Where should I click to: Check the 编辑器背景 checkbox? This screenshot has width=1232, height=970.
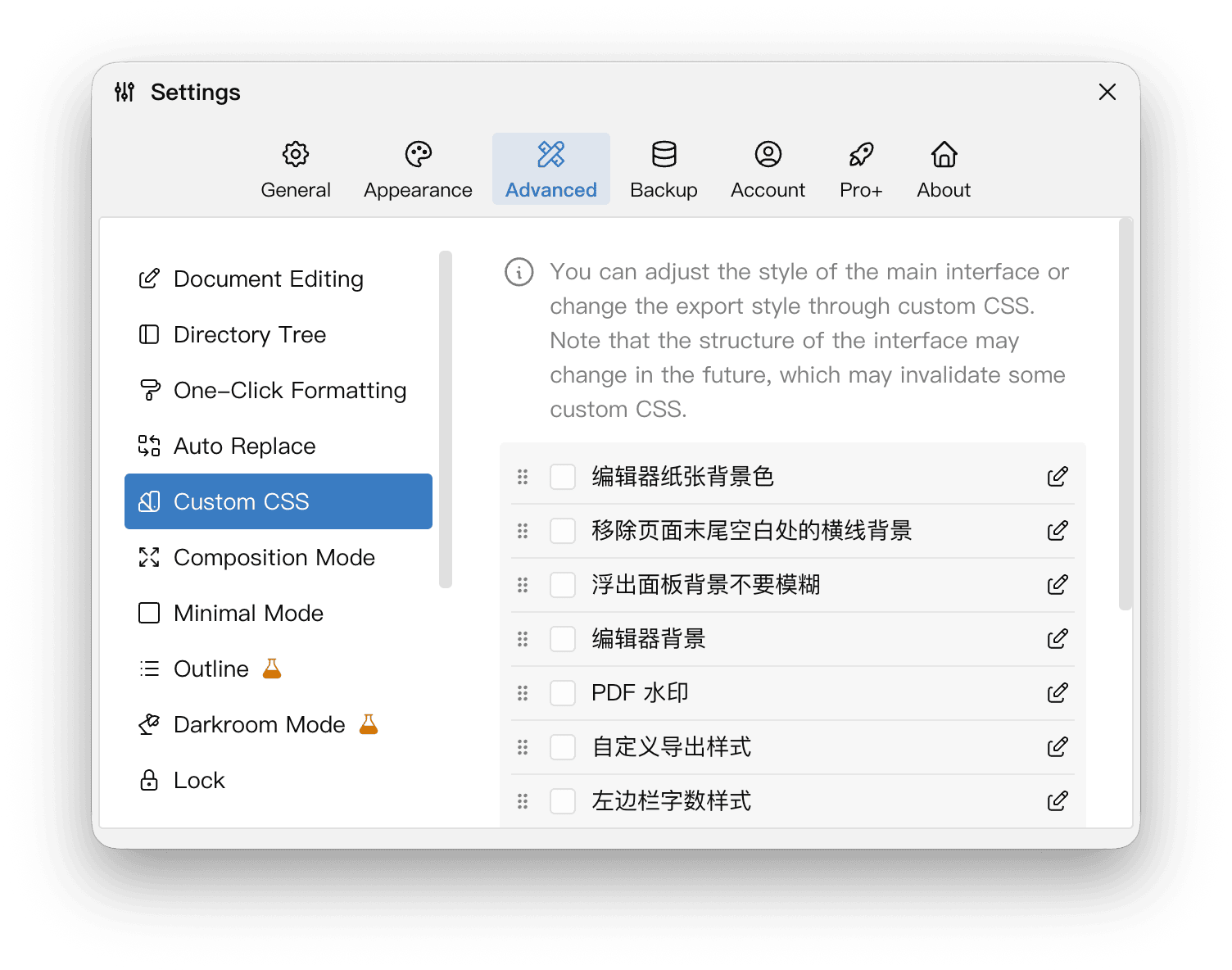point(563,639)
